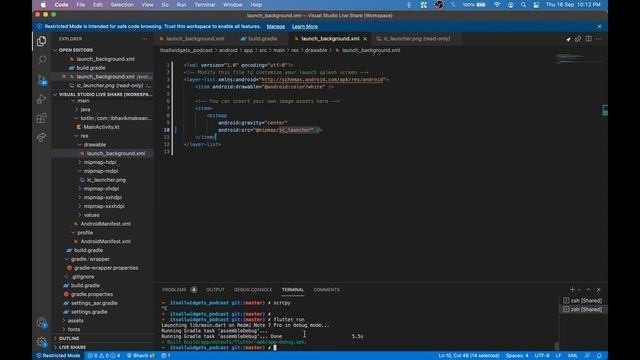This screenshot has height=360, width=640.
Task: Click the link icon in editor toolbar
Action: pyautogui.click(x=578, y=39)
